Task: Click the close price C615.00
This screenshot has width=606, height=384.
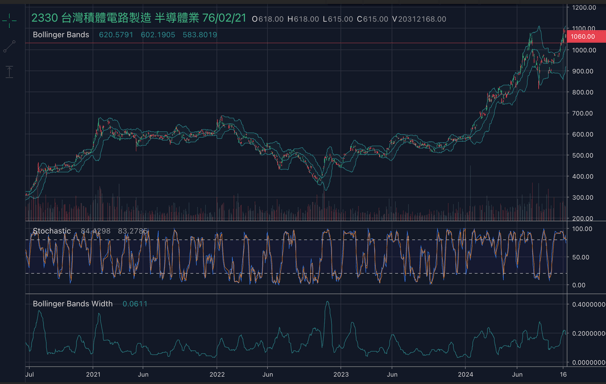Action: [x=373, y=19]
